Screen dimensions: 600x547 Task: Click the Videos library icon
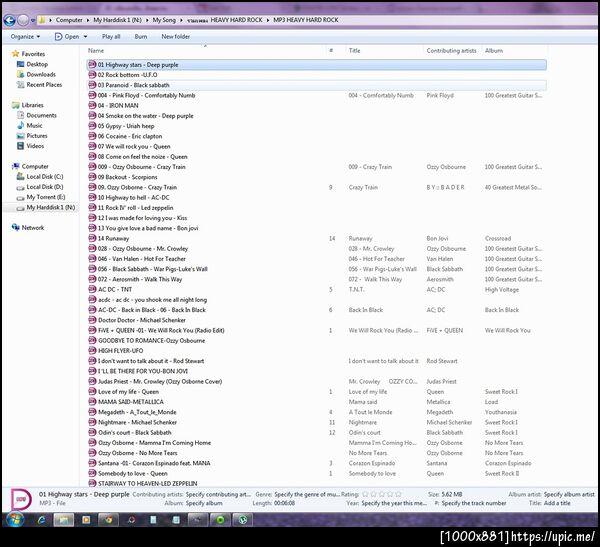pos(21,146)
